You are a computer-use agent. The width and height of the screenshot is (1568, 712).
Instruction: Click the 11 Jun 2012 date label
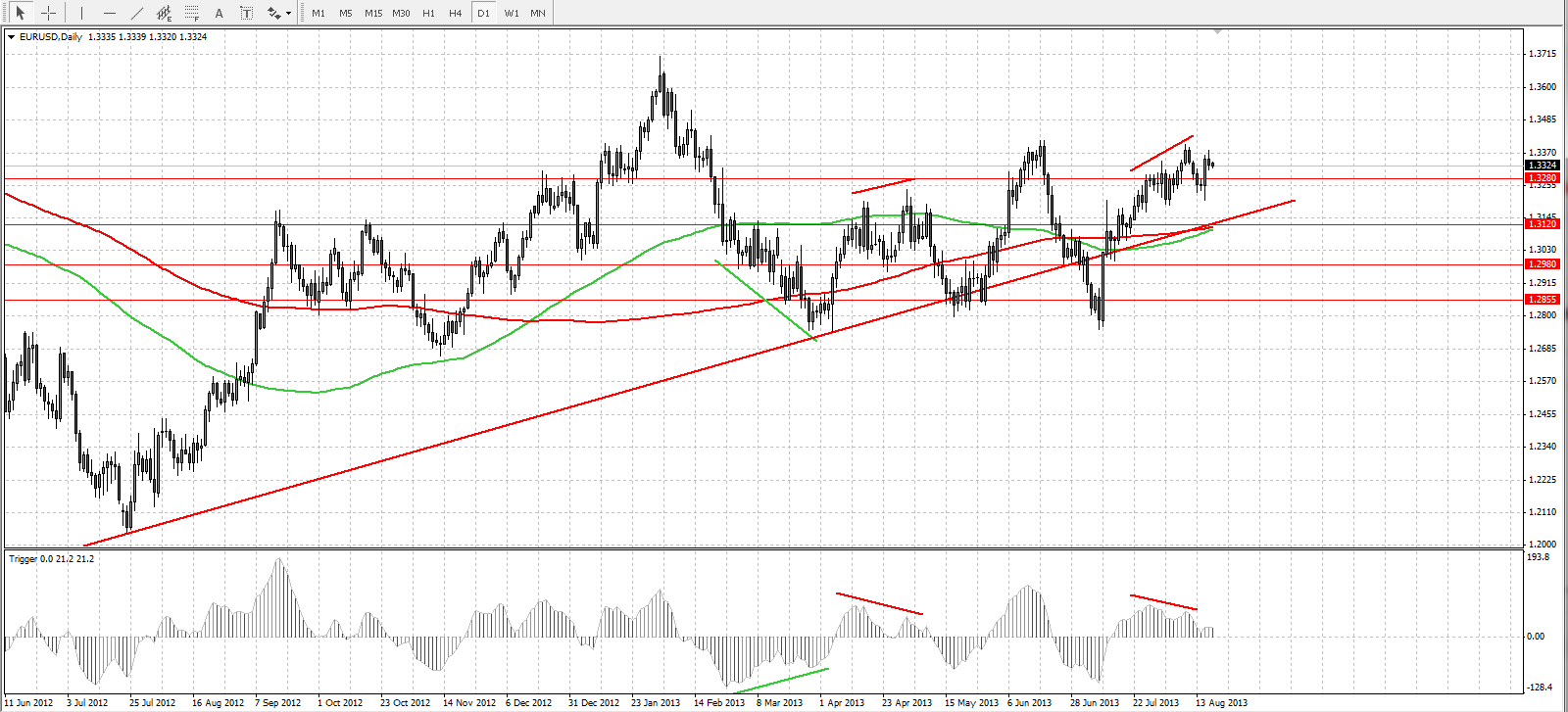(x=28, y=703)
